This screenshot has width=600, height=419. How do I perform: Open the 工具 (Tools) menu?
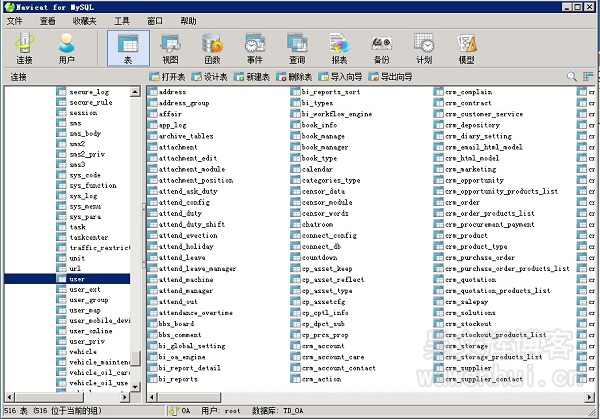(122, 20)
